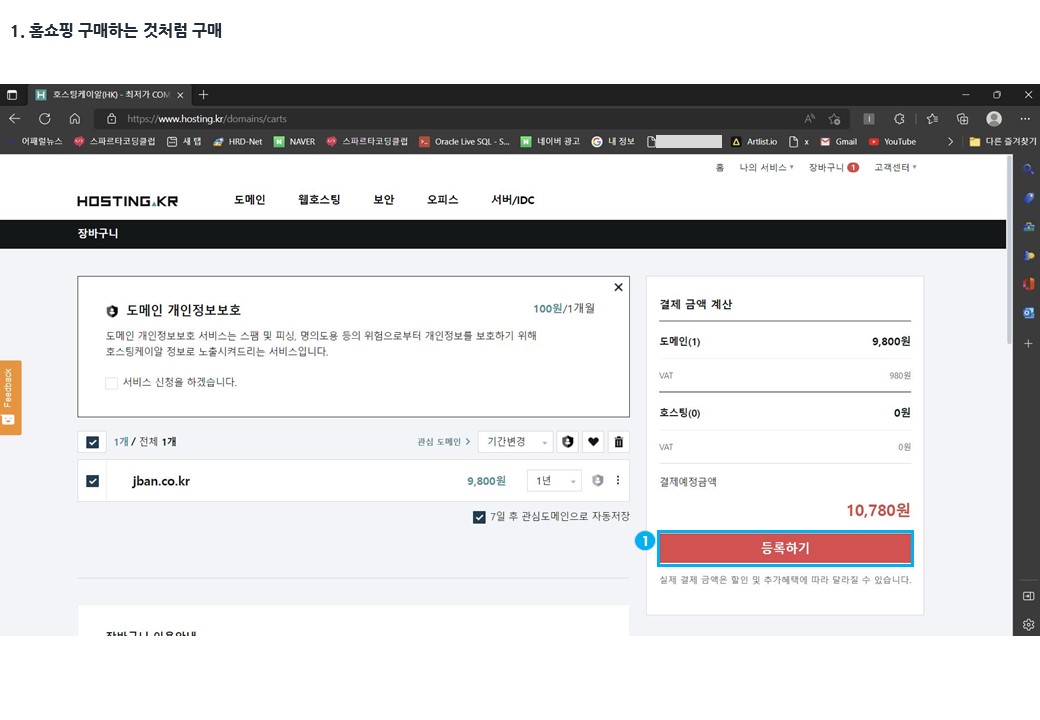This screenshot has width=1040, height=720.
Task: Reload the page with refresh icon
Action: click(x=44, y=119)
